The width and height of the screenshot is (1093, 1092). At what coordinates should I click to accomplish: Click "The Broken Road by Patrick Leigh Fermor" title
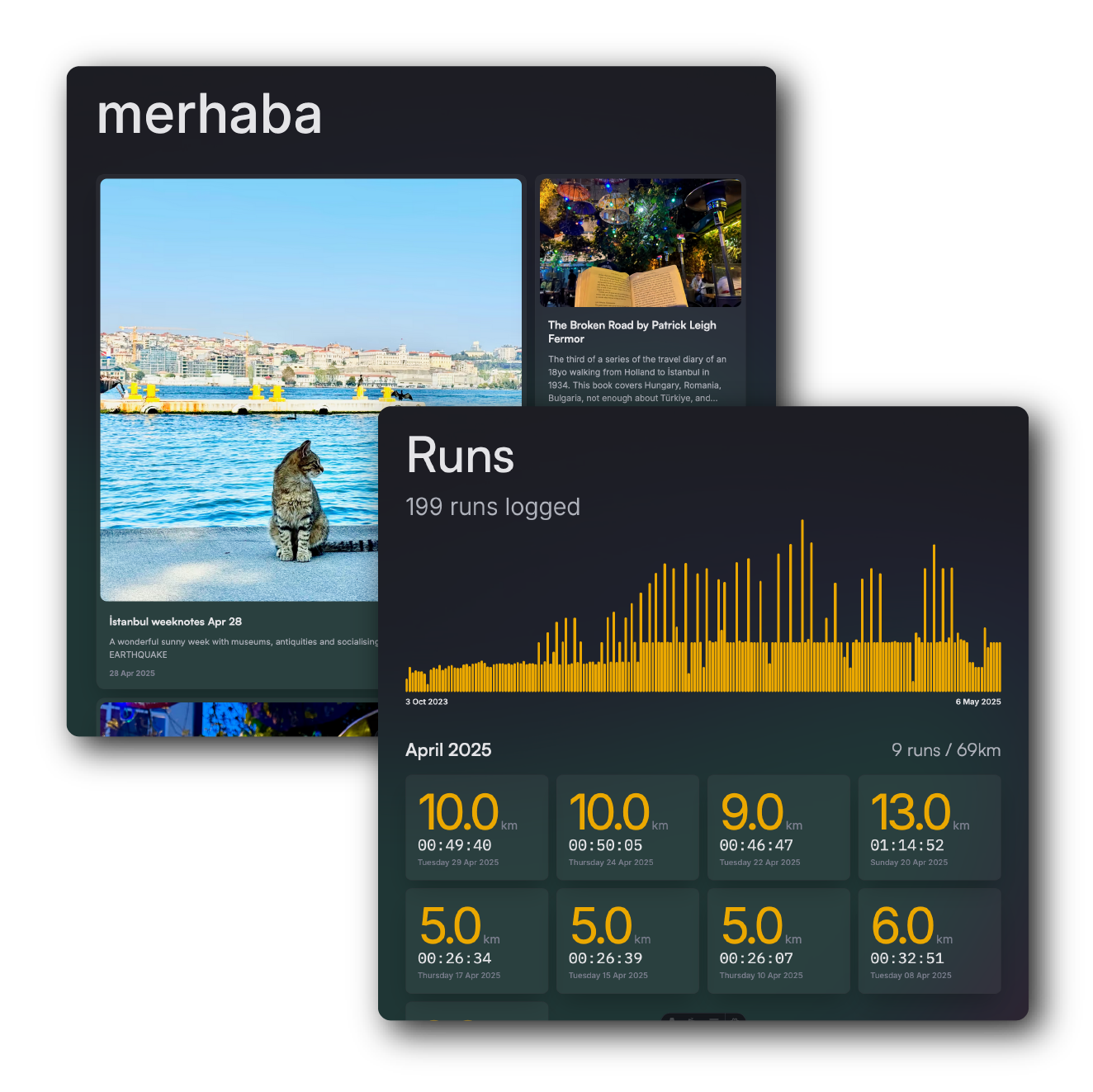coord(632,332)
